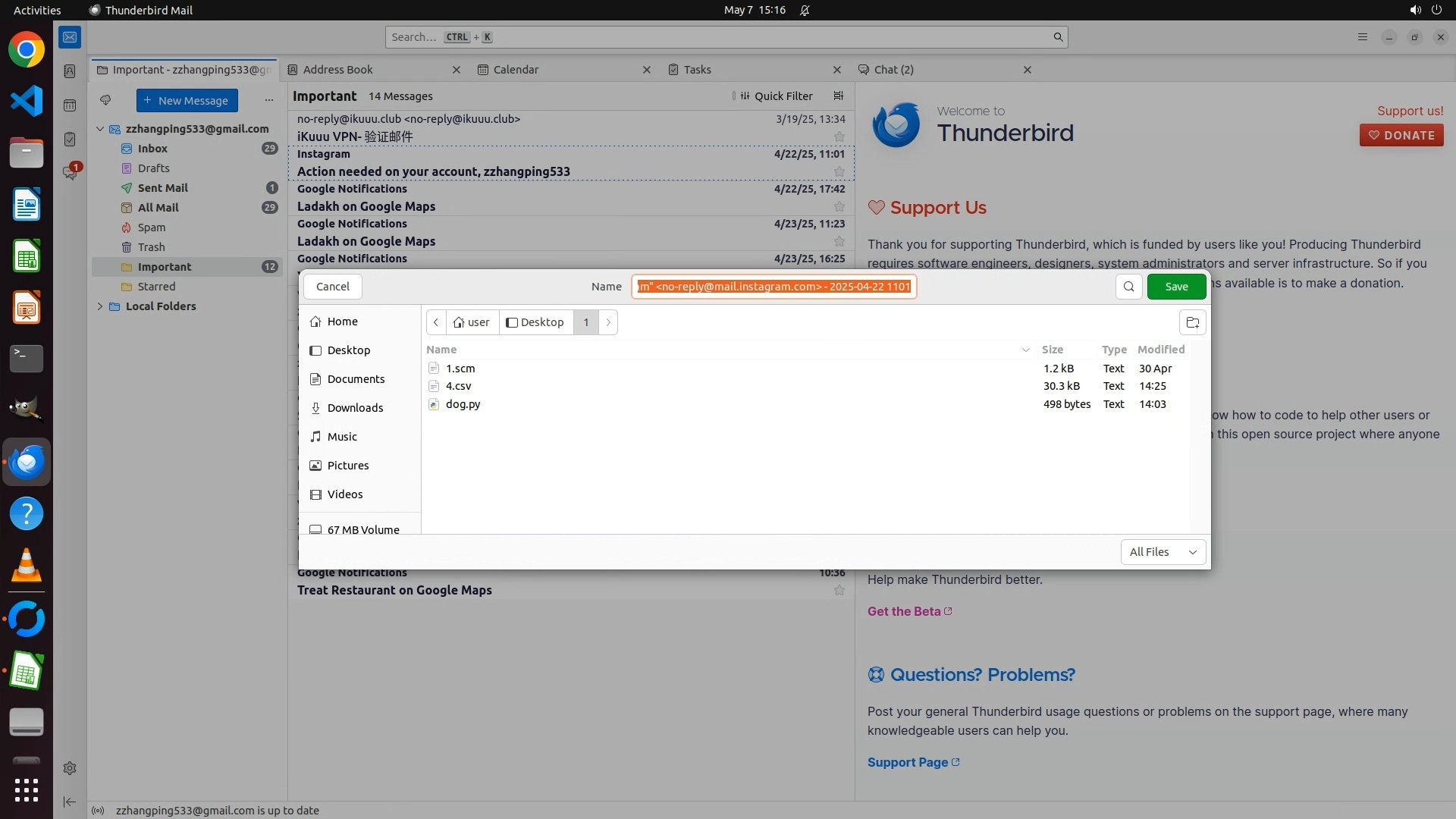Toggle the Quick Filter bar
The width and height of the screenshot is (1456, 819).
[x=775, y=96]
